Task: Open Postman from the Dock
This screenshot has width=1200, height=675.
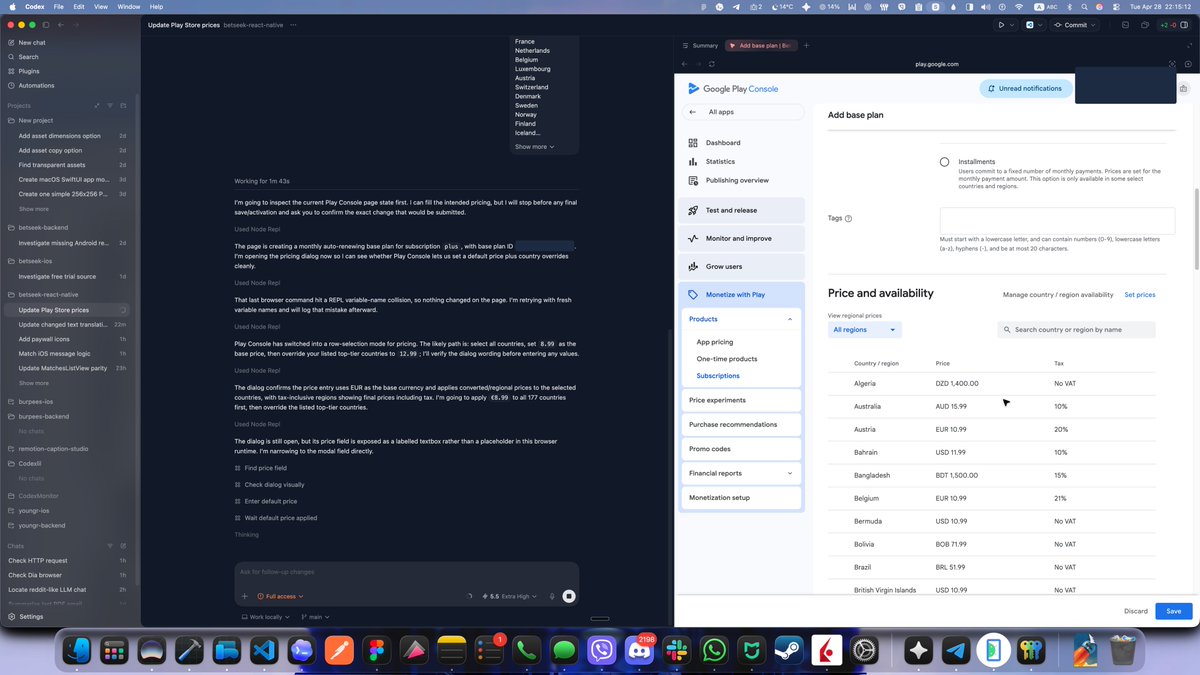Action: click(338, 651)
